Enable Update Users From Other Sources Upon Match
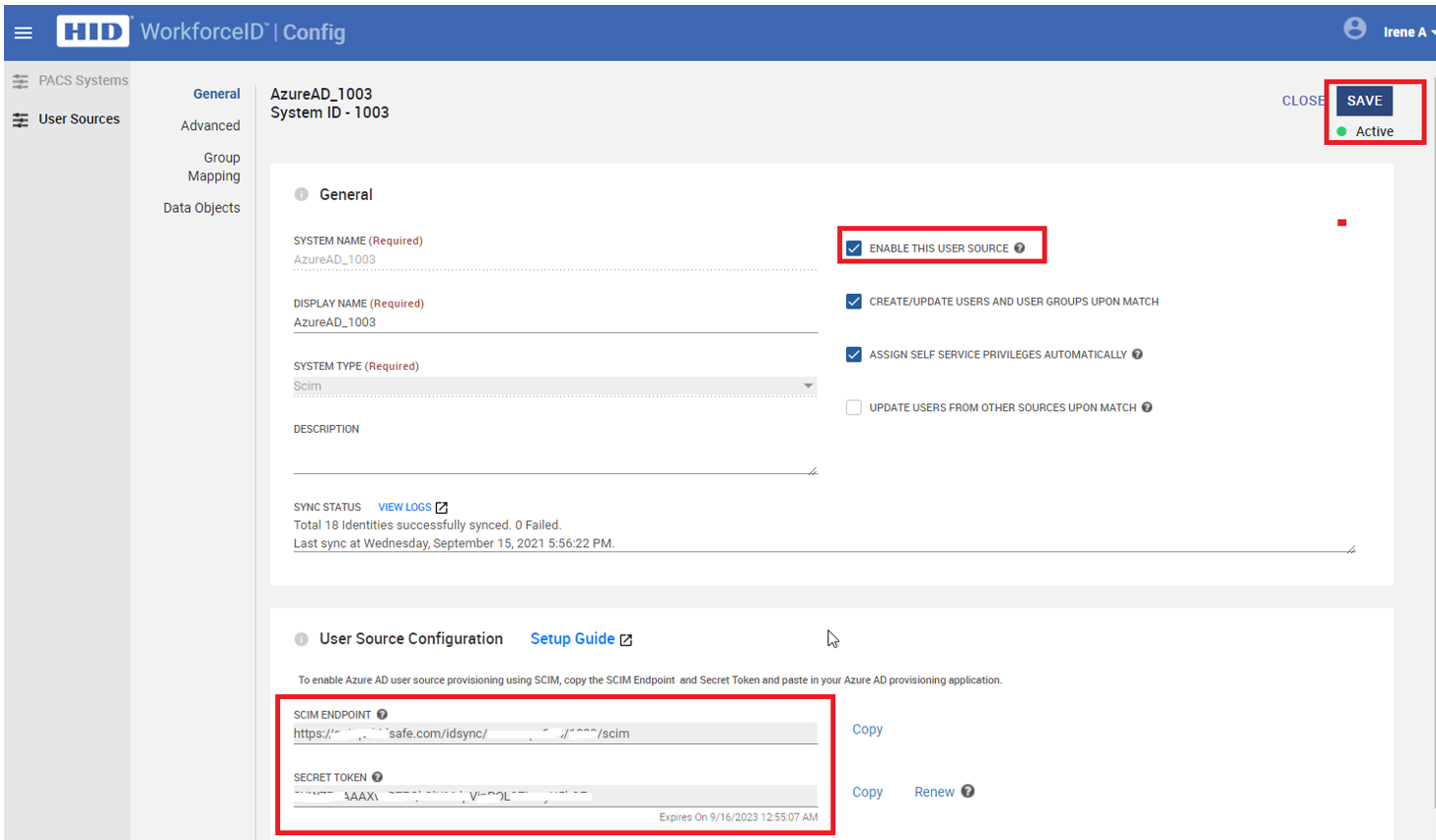The width and height of the screenshot is (1436, 840). [x=854, y=407]
